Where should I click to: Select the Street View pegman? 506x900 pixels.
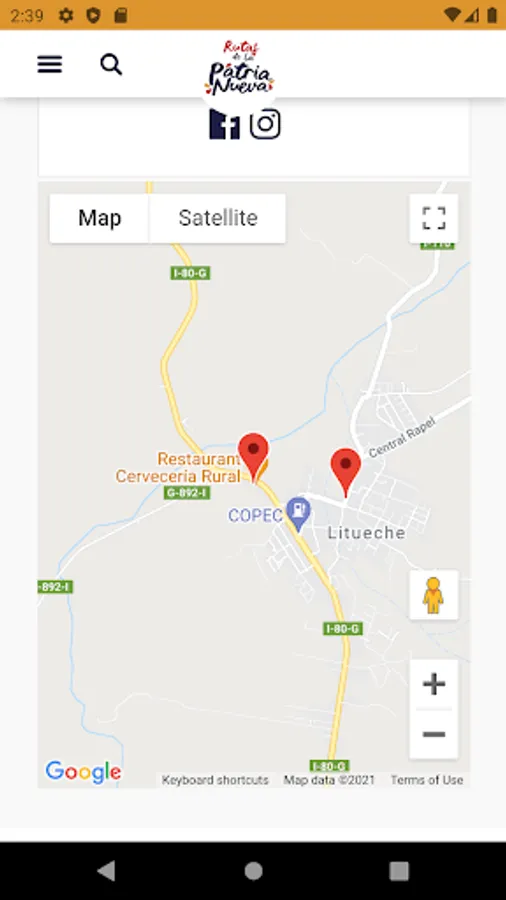433,595
